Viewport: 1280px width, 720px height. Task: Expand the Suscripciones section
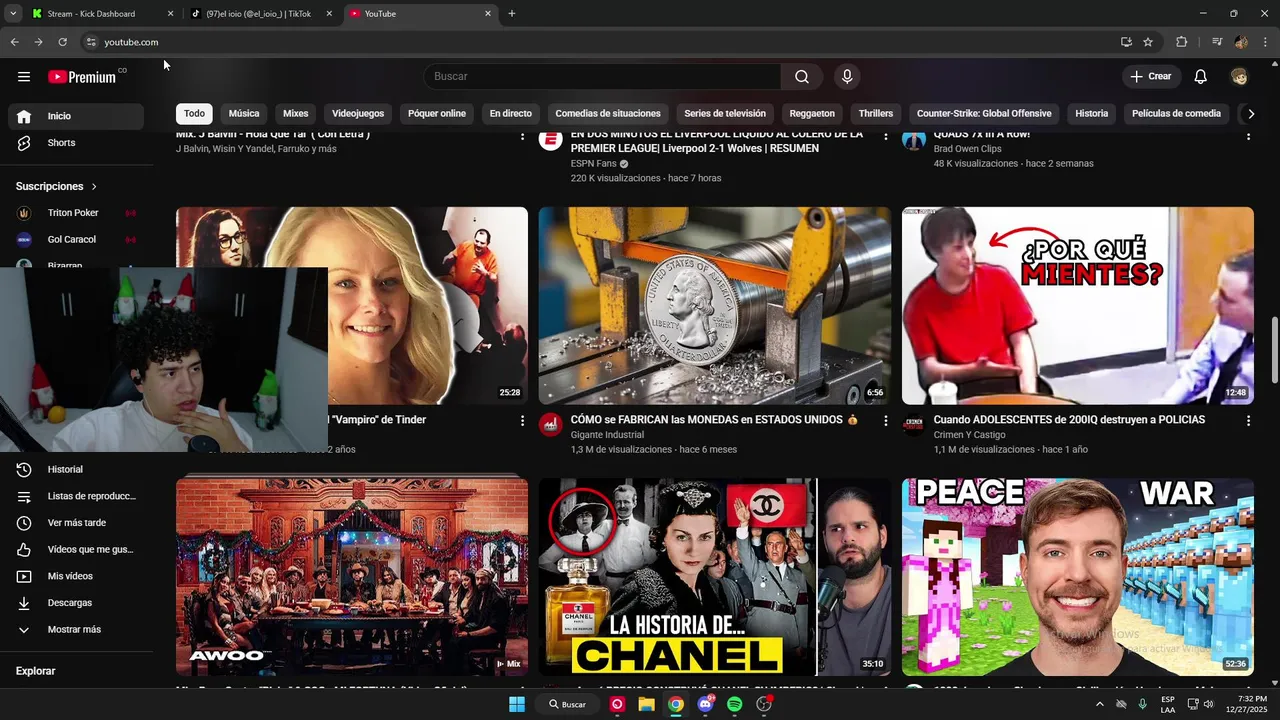point(57,186)
